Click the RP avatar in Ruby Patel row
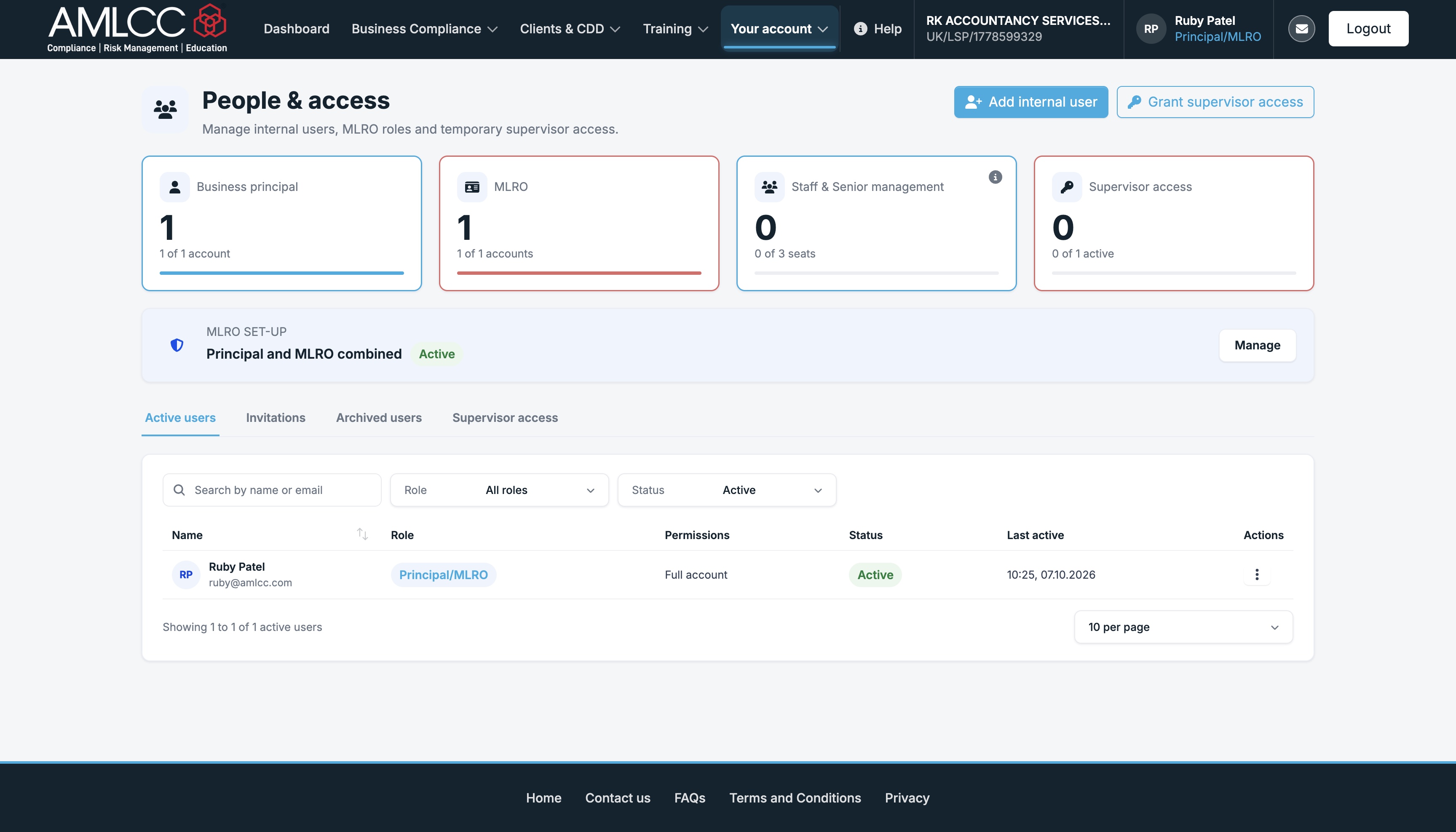The height and width of the screenshot is (832, 1456). (x=186, y=575)
